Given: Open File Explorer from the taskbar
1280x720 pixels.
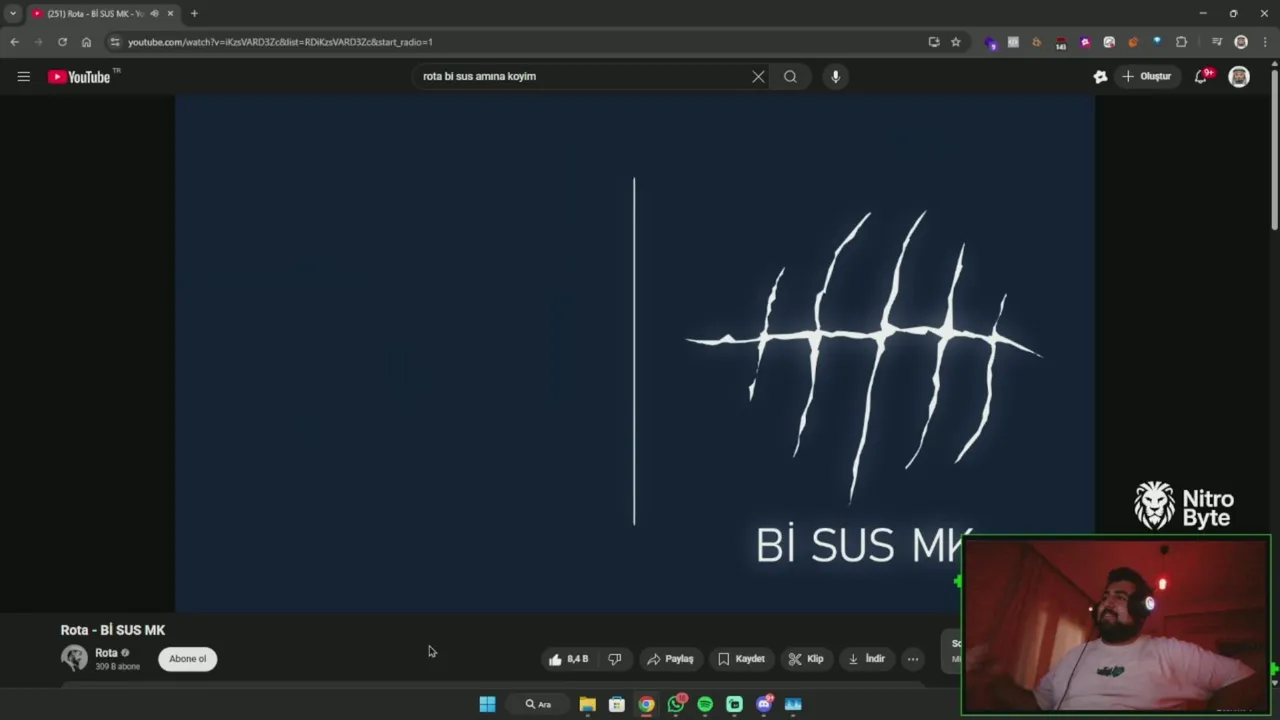Looking at the screenshot, I should [x=587, y=704].
